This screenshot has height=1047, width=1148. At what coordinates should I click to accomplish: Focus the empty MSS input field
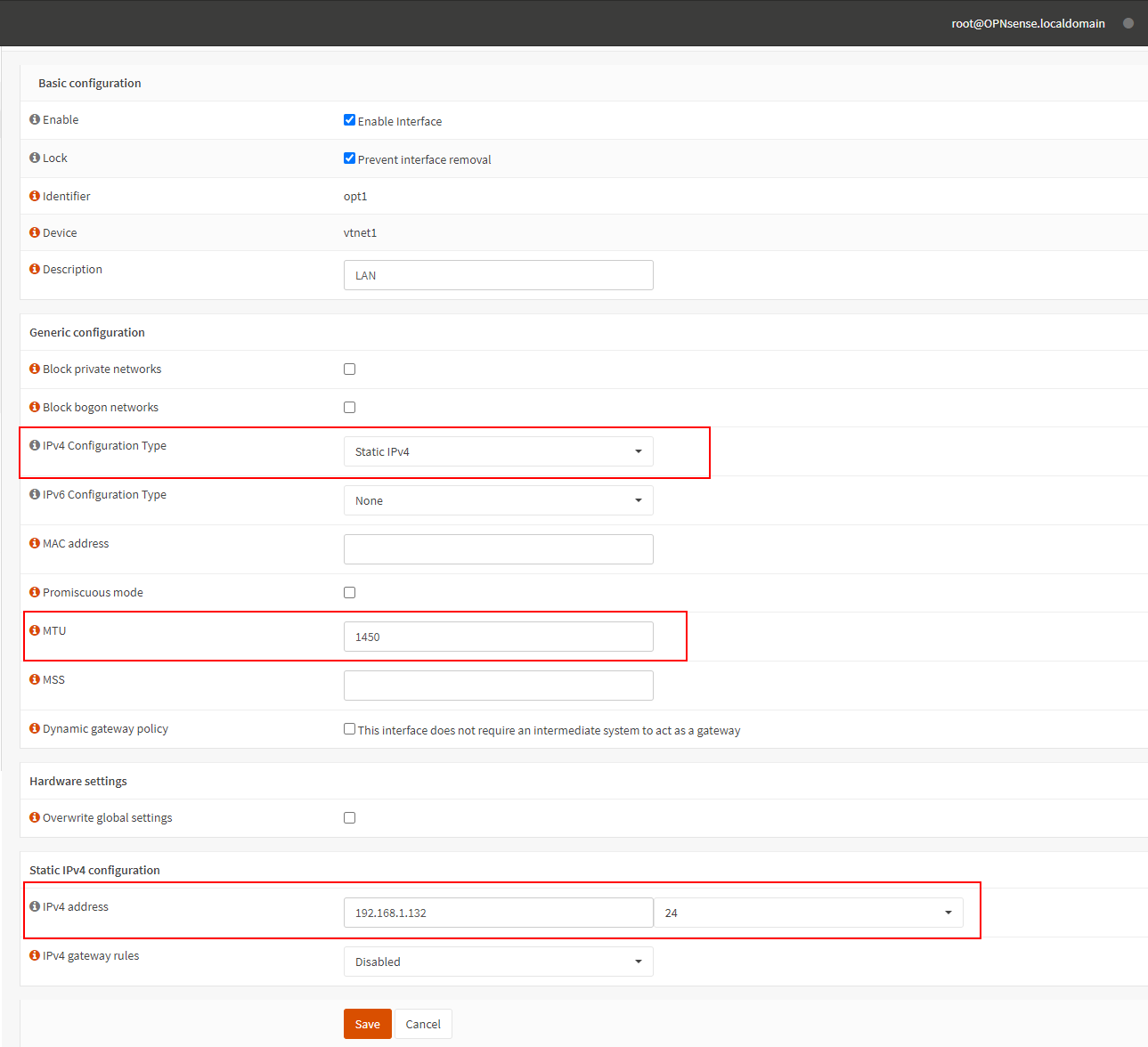(499, 686)
